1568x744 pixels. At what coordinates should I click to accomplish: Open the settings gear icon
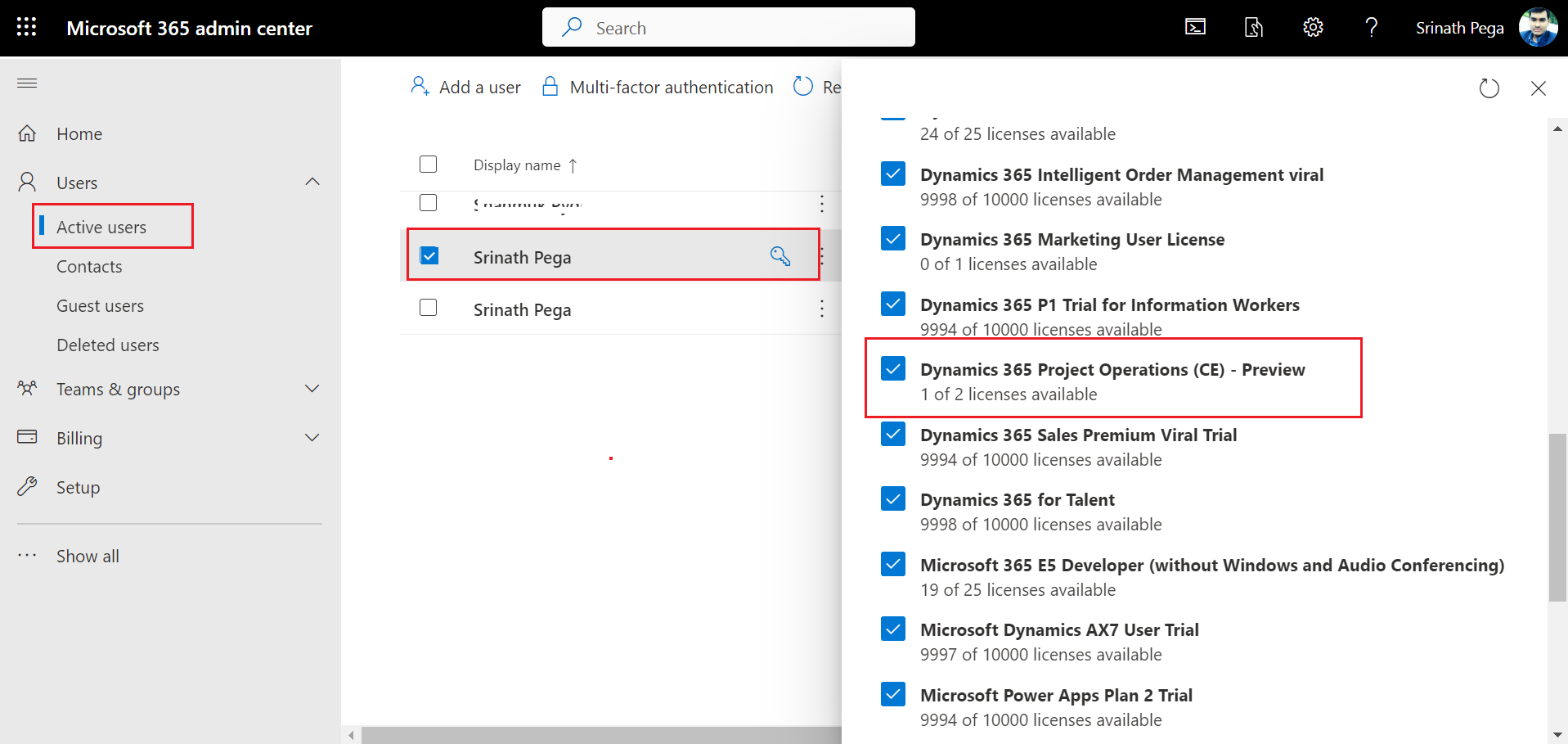pyautogui.click(x=1313, y=28)
